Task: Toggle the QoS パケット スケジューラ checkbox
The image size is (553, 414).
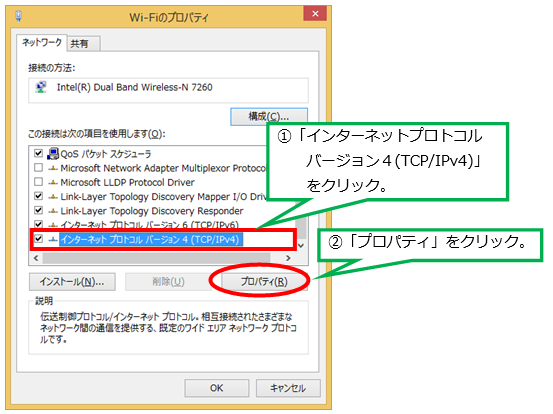Action: click(38, 153)
